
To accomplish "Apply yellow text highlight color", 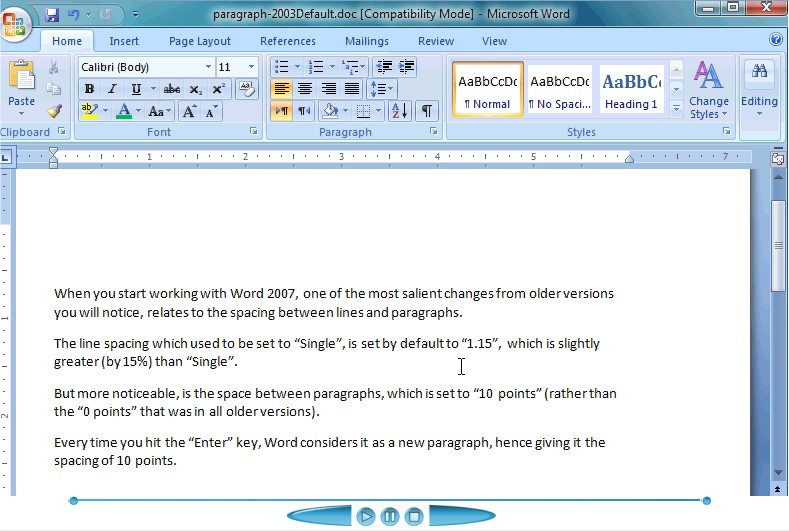I will pyautogui.click(x=90, y=111).
